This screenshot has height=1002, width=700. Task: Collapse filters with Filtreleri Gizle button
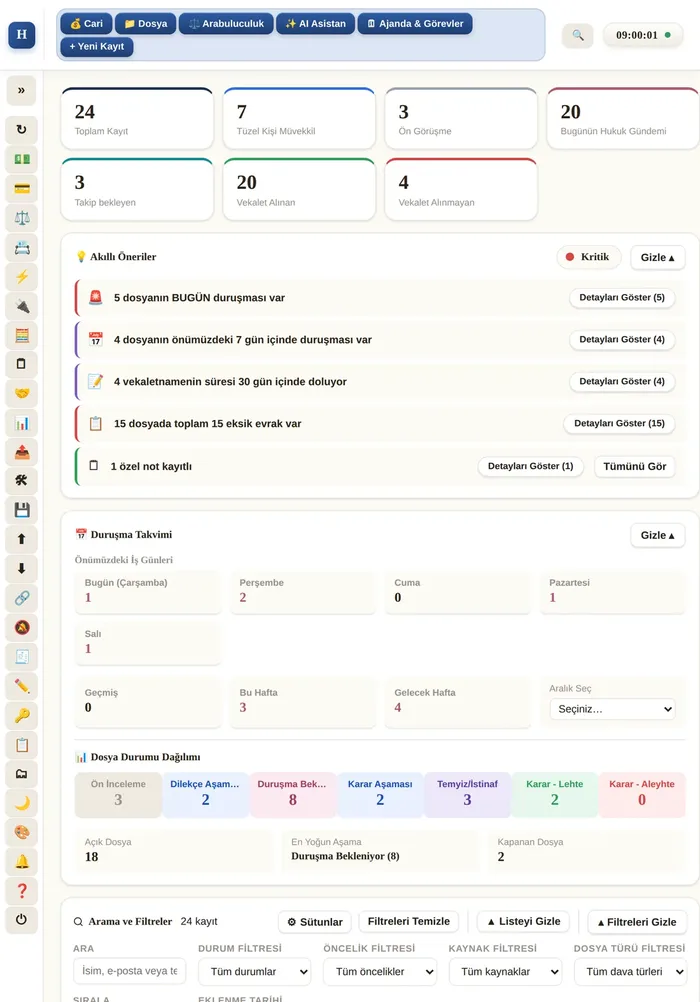point(637,922)
